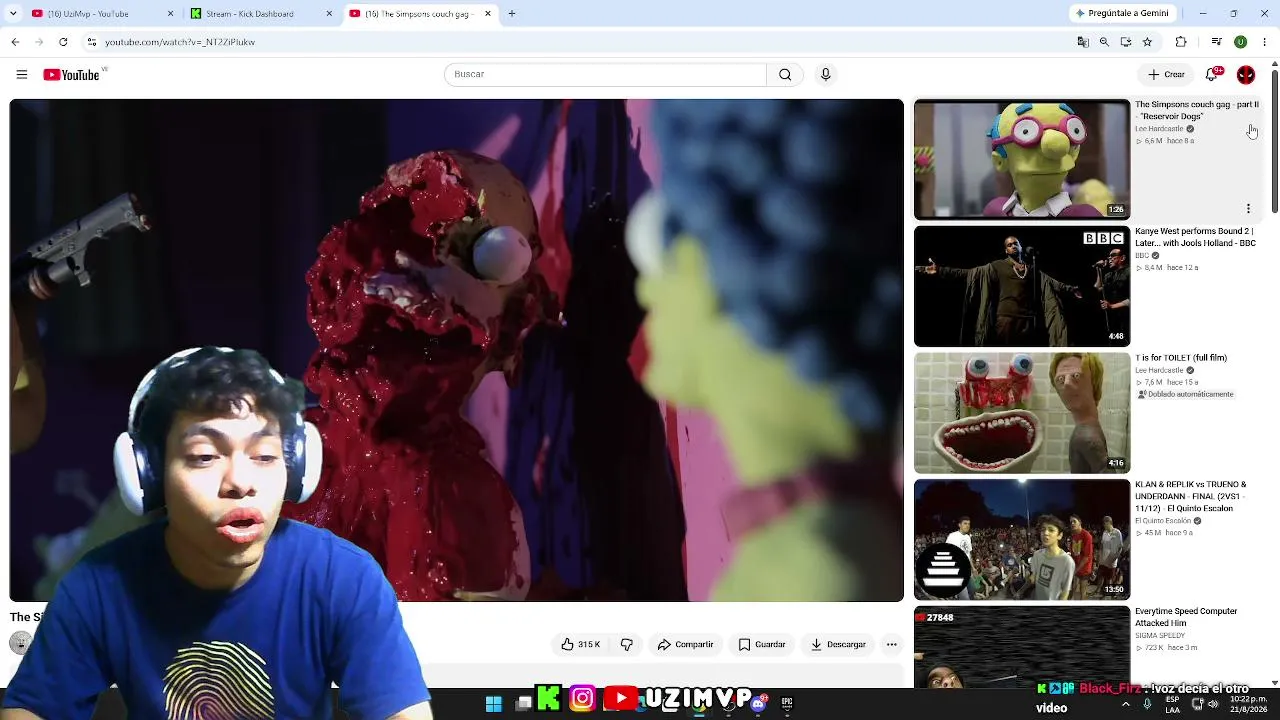This screenshot has width=1280, height=720.
Task: Open a new browser tab
Action: pos(512,14)
